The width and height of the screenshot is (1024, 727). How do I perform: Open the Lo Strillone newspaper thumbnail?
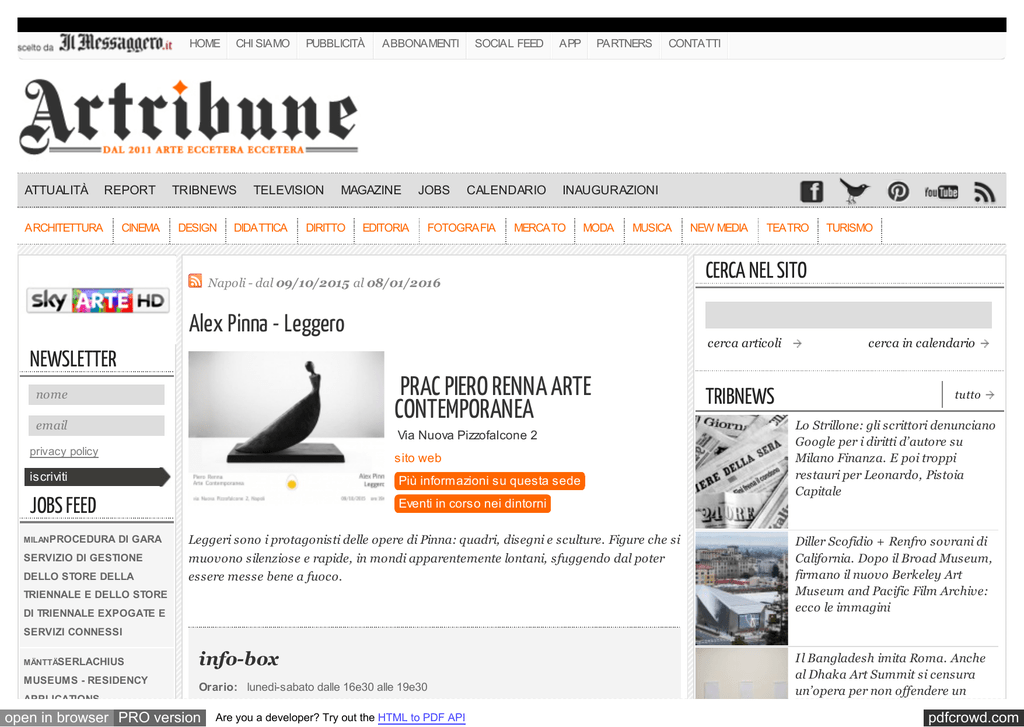(741, 472)
